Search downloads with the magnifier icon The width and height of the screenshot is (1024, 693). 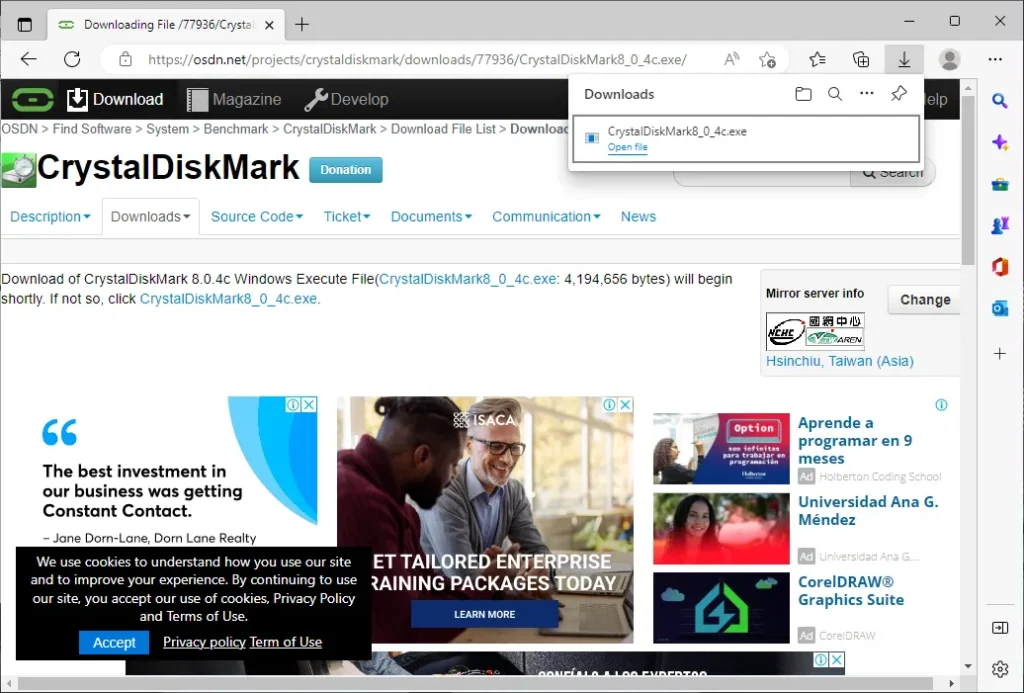[835, 94]
